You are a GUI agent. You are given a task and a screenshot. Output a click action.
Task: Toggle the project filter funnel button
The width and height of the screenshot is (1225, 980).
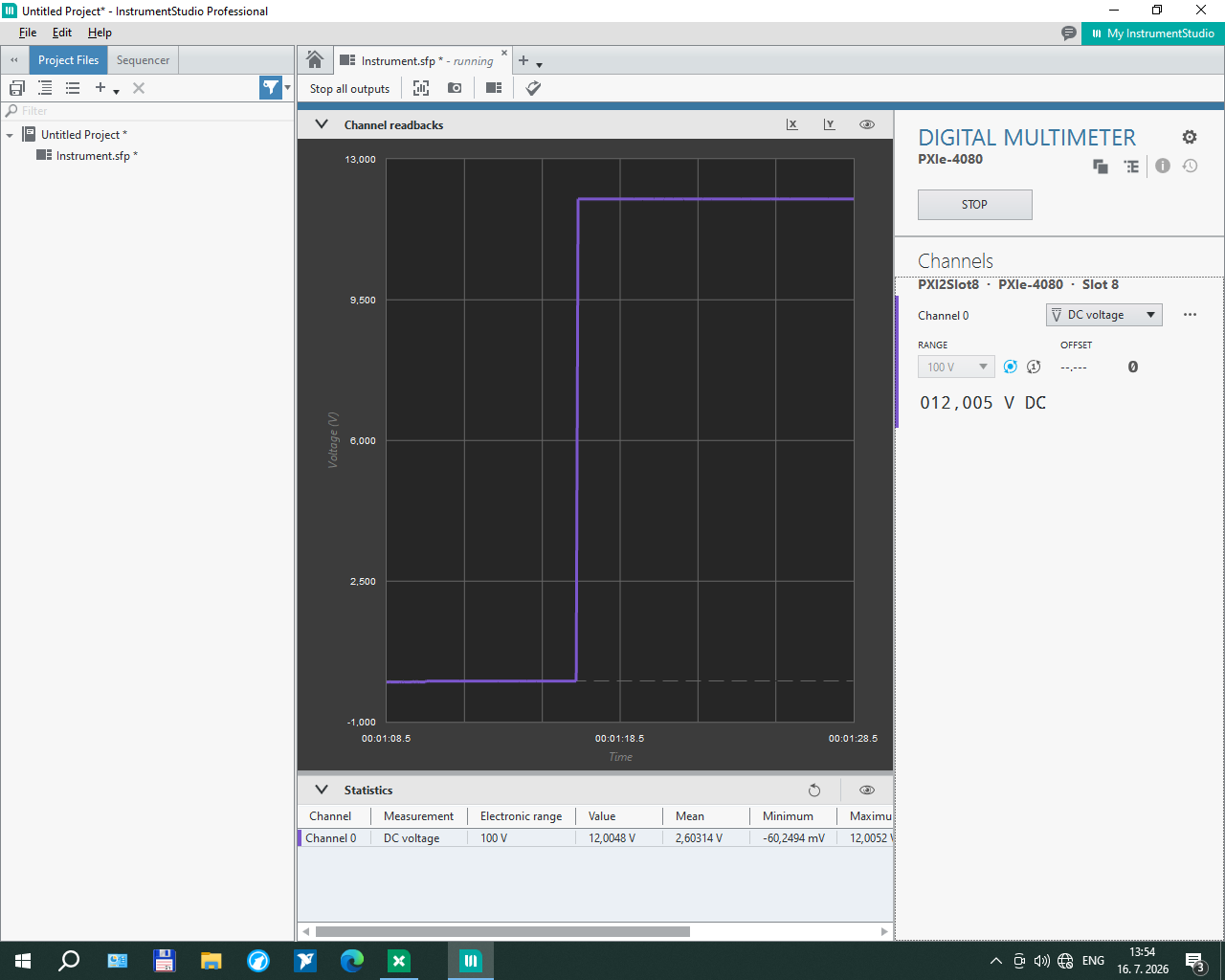click(x=272, y=88)
